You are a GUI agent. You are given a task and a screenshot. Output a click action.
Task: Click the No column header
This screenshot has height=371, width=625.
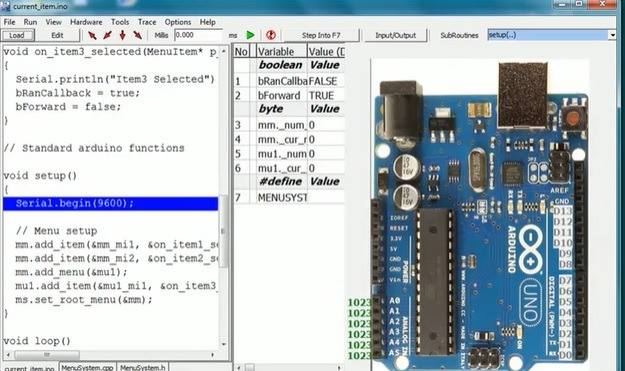[x=241, y=51]
